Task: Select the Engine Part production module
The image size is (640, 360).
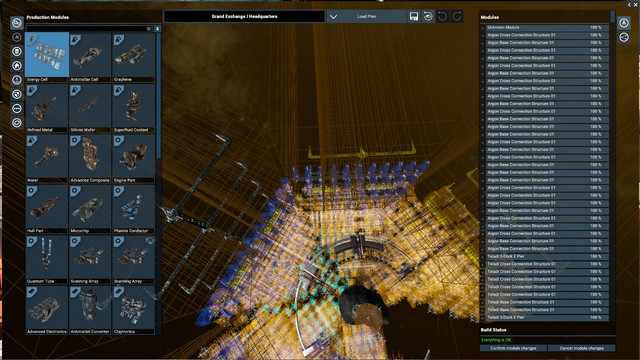Action: pos(133,159)
